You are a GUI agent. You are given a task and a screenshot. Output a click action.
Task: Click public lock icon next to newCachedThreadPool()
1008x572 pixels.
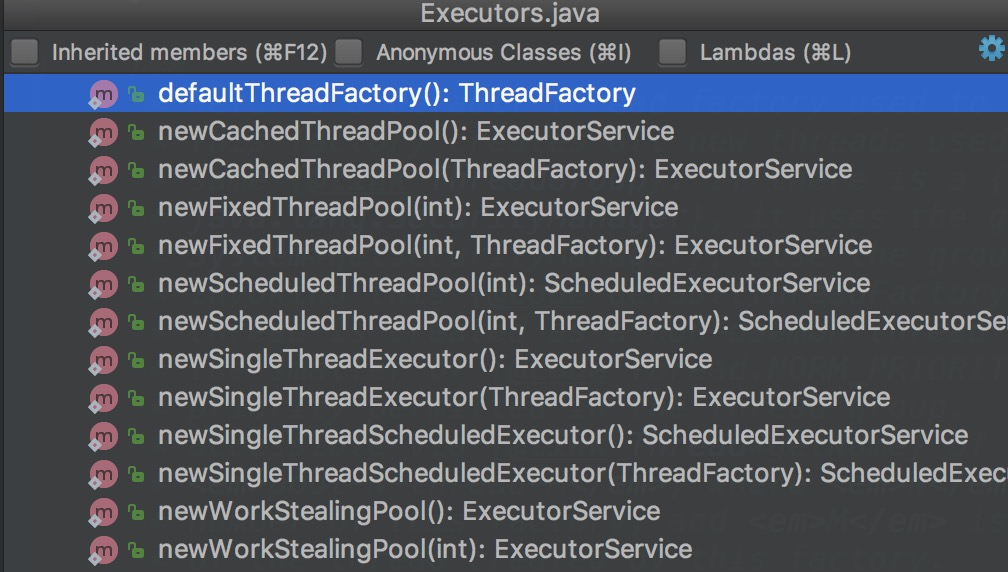tap(136, 132)
